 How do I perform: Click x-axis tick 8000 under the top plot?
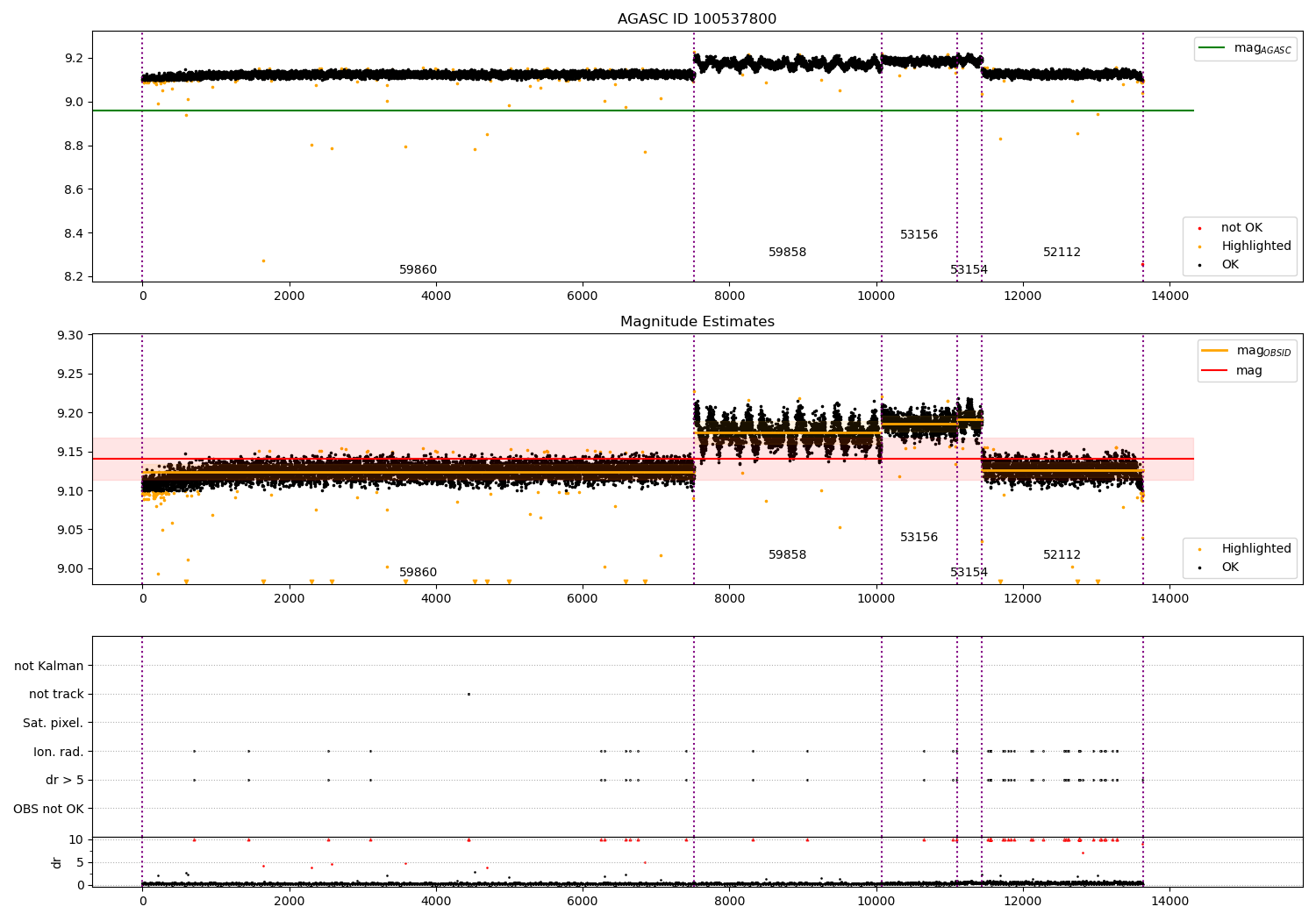(729, 296)
